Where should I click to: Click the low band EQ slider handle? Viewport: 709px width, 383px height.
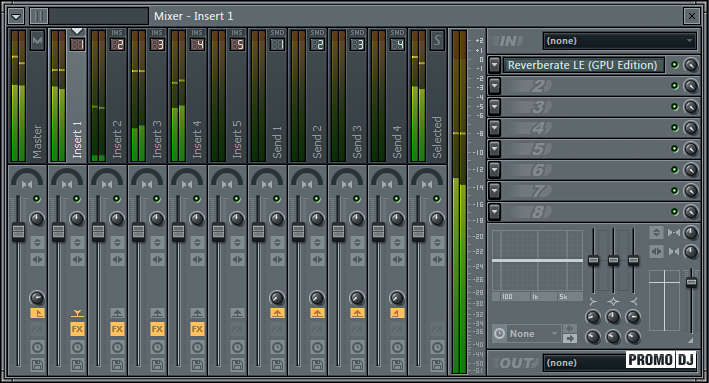click(593, 260)
